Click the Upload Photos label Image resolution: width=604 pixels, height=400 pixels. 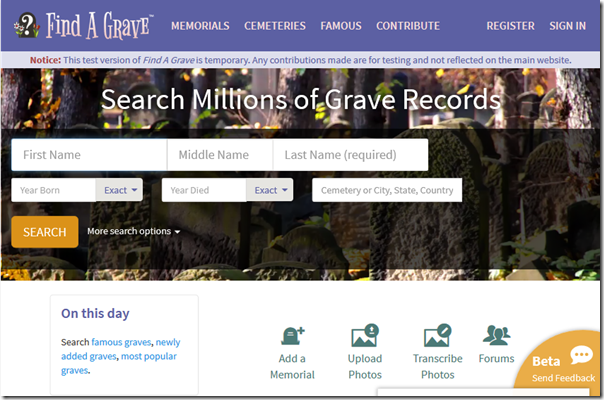[365, 366]
